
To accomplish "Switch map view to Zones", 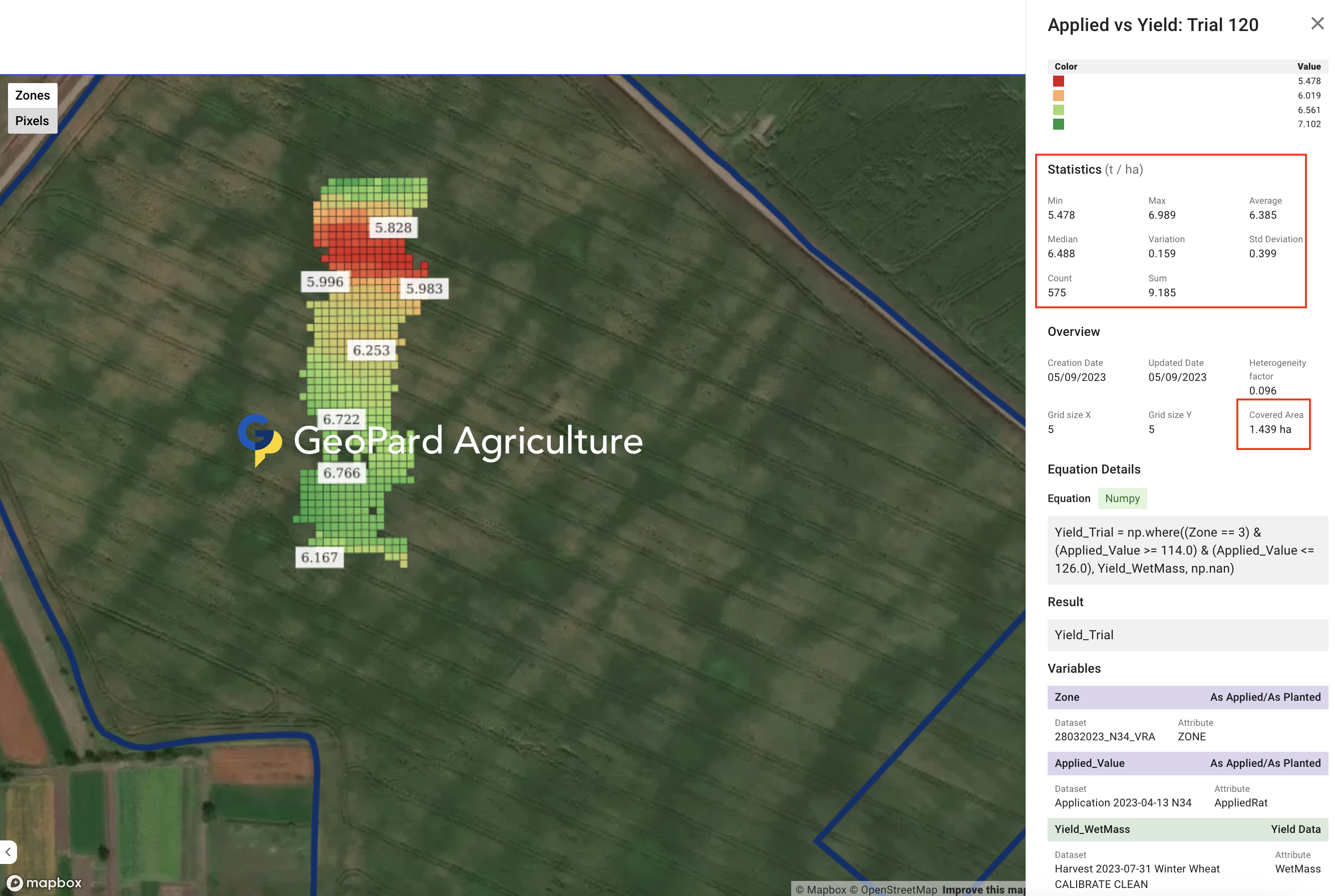I will coord(33,96).
